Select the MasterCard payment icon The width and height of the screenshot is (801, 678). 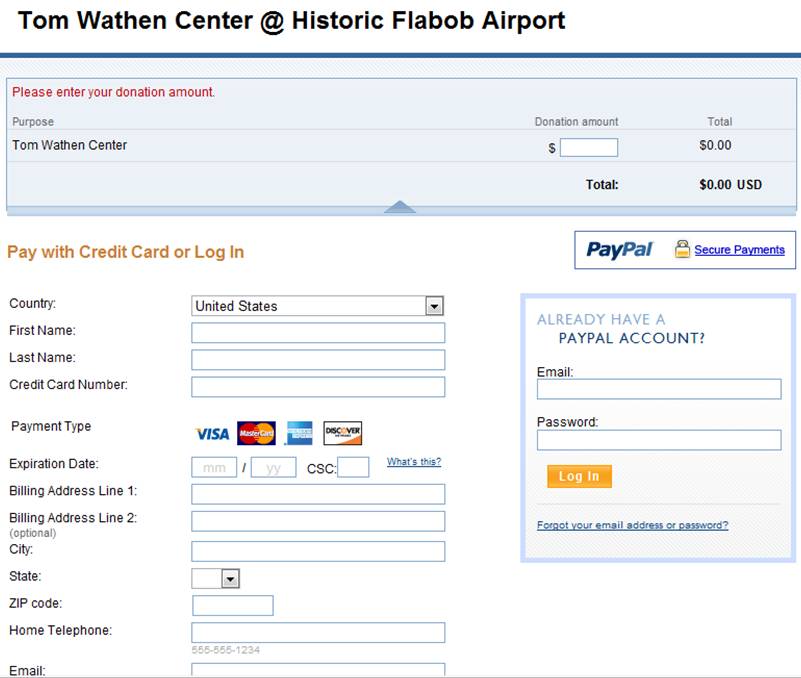tap(256, 433)
